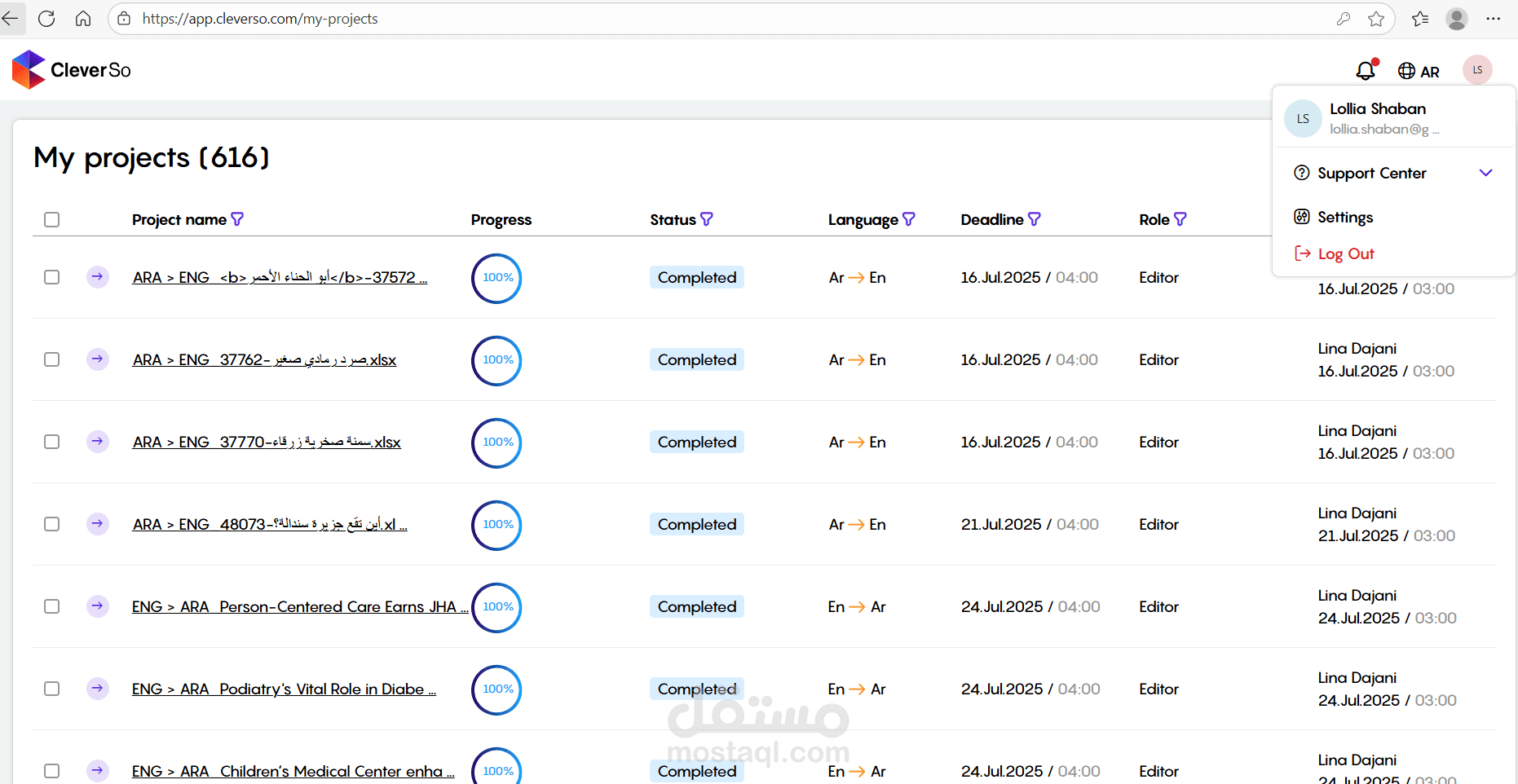The height and width of the screenshot is (784, 1518).
Task: Go back with browser back arrow
Action: [x=10, y=18]
